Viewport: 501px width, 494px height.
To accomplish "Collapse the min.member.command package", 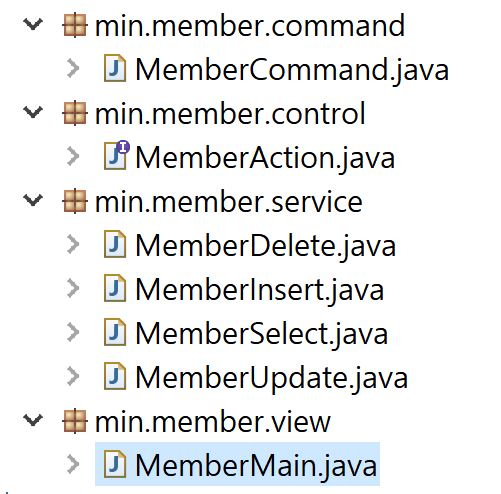I will (x=33, y=25).
